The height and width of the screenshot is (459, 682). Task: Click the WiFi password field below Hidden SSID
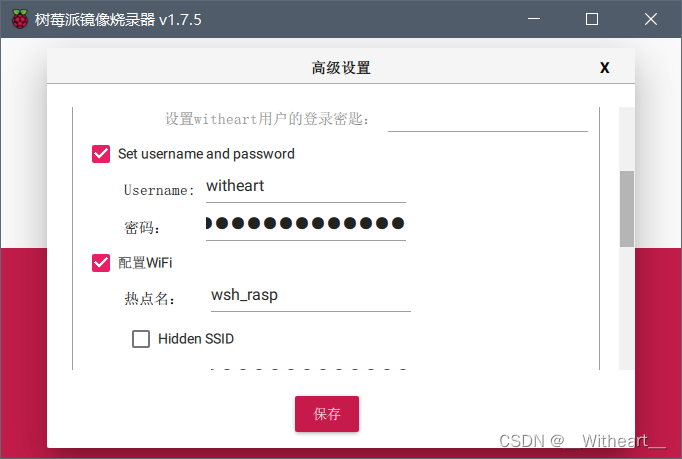(308, 366)
